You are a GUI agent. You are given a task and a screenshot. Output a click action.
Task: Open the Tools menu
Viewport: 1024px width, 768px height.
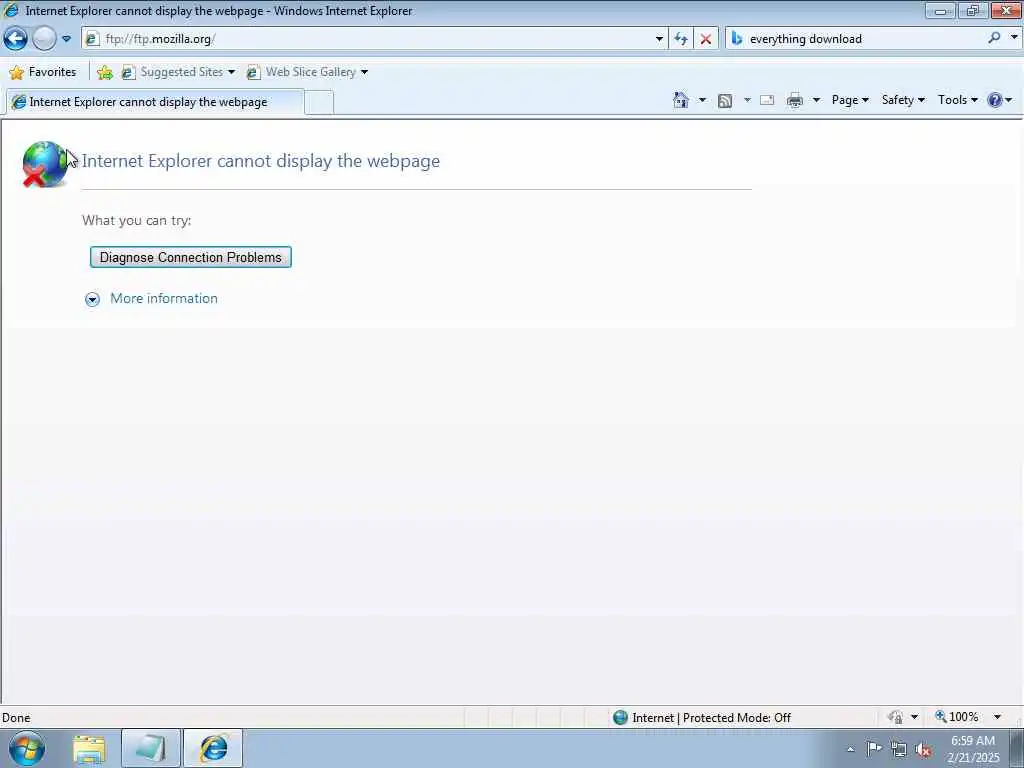957,100
